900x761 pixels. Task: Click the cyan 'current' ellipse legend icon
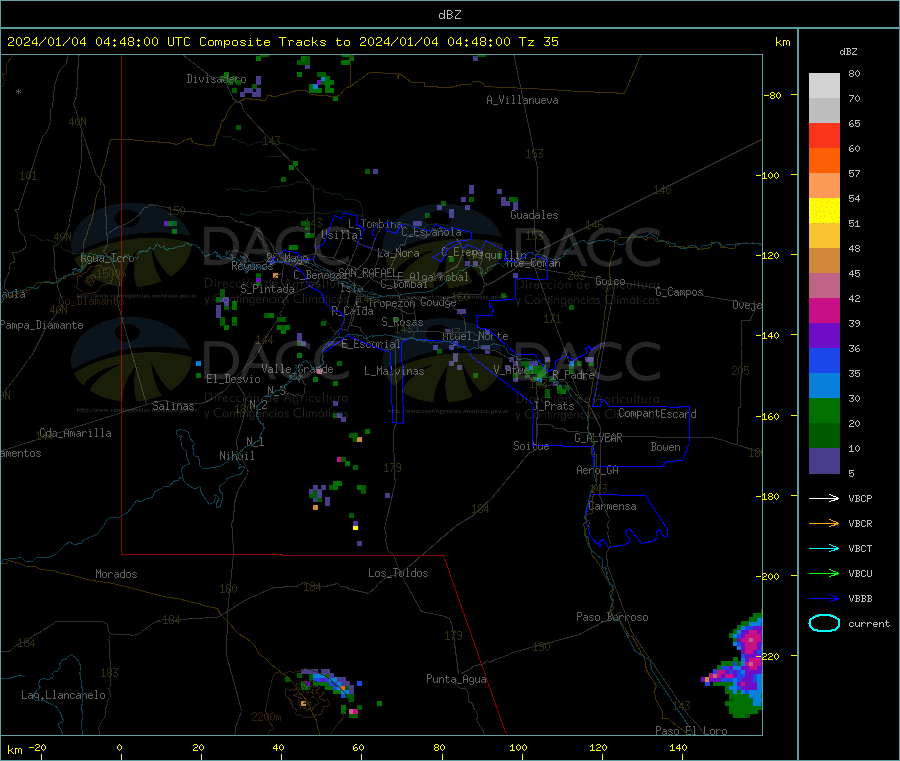824,623
